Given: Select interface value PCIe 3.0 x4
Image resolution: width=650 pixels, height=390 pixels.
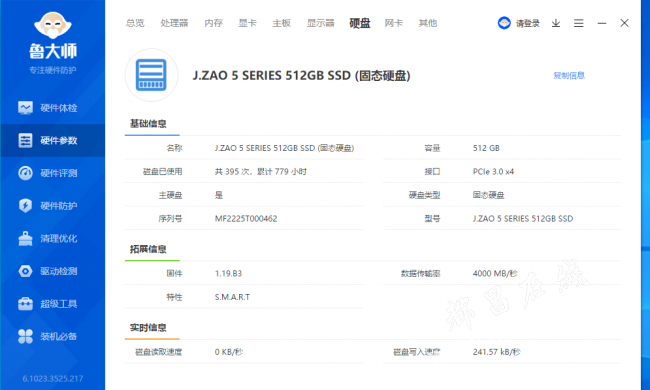Looking at the screenshot, I should (493, 172).
